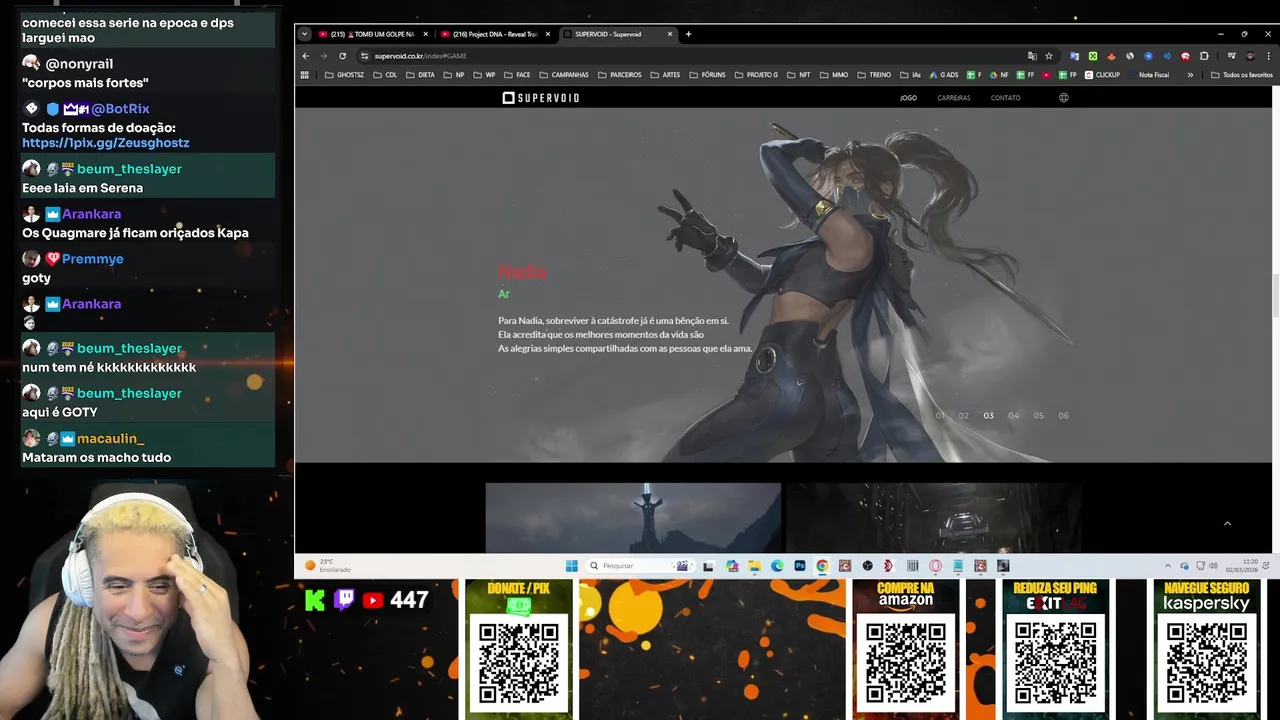The height and width of the screenshot is (720, 1280).
Task: Open the CDL bookmark folder
Action: click(x=385, y=75)
